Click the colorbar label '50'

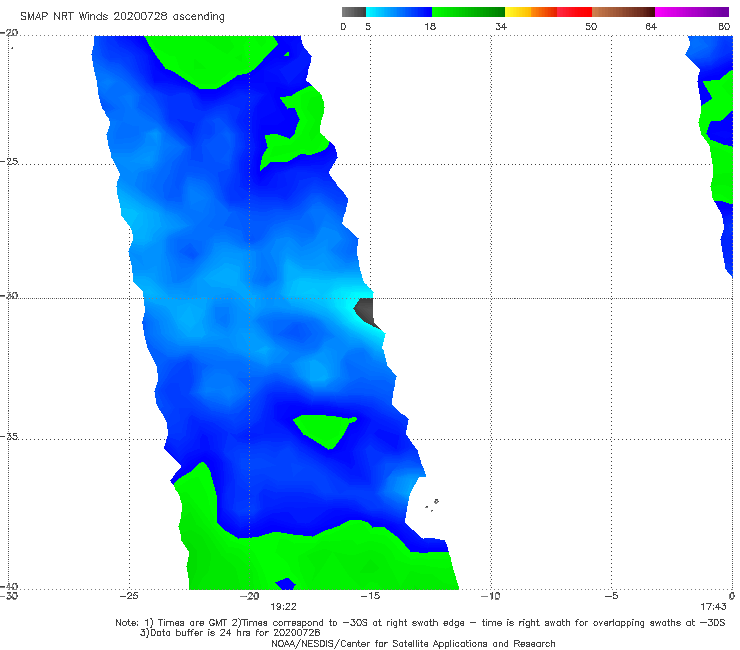(591, 26)
